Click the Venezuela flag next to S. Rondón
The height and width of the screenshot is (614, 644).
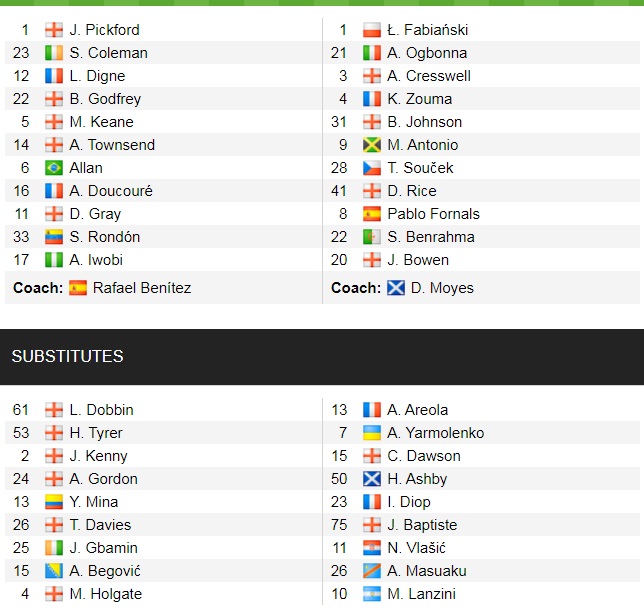pos(54,237)
